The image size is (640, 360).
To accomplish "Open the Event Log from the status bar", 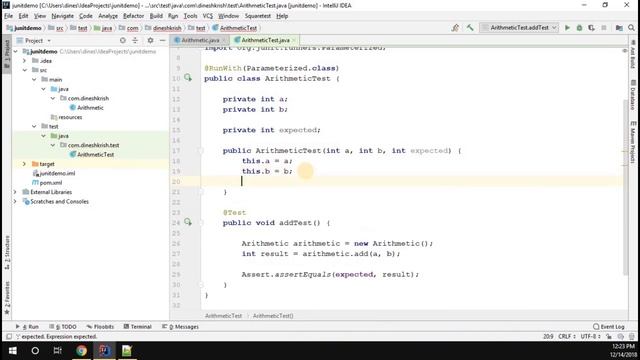I will [609, 327].
